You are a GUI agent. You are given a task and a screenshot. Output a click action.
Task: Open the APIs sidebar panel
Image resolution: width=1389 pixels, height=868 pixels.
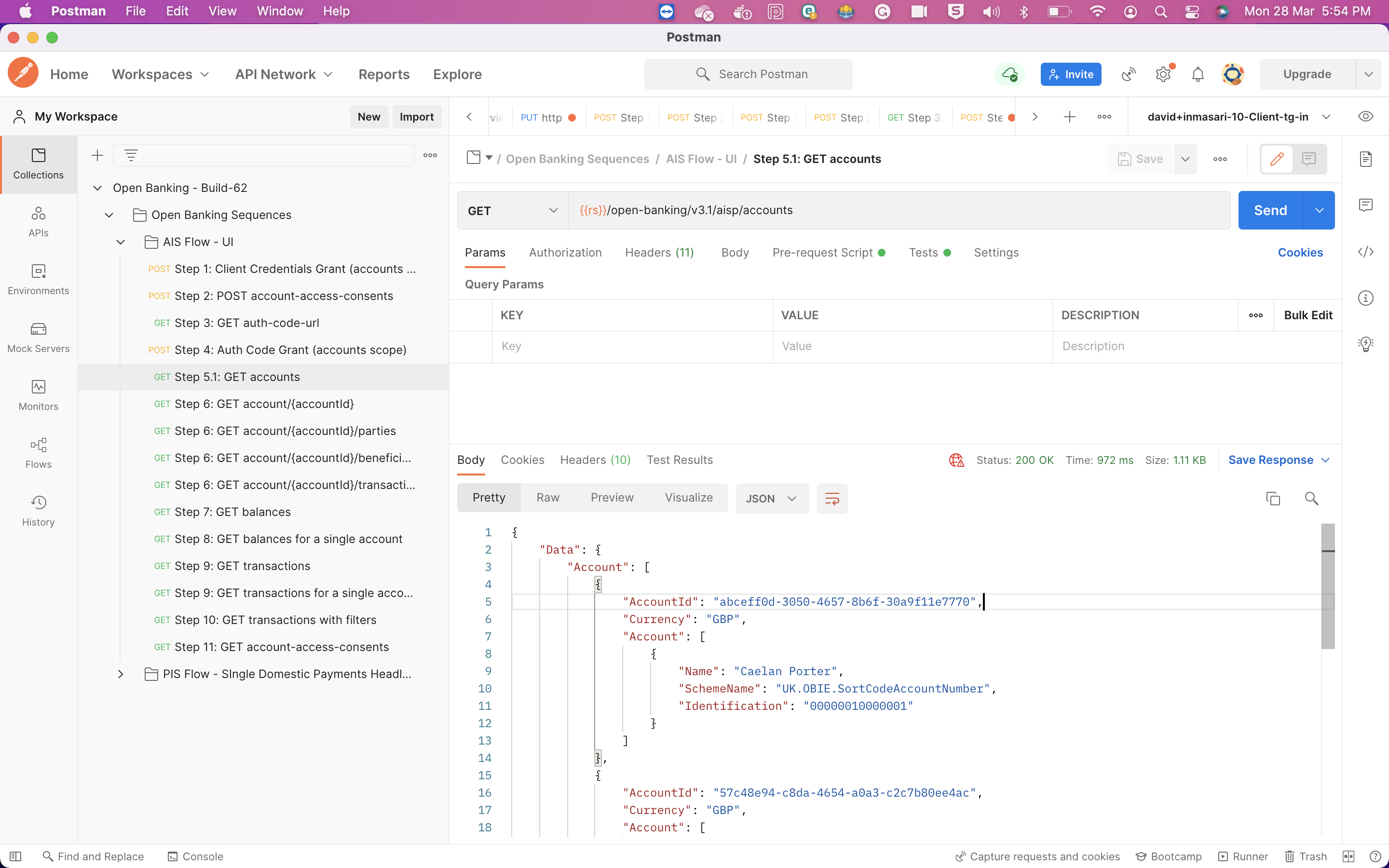point(39,222)
